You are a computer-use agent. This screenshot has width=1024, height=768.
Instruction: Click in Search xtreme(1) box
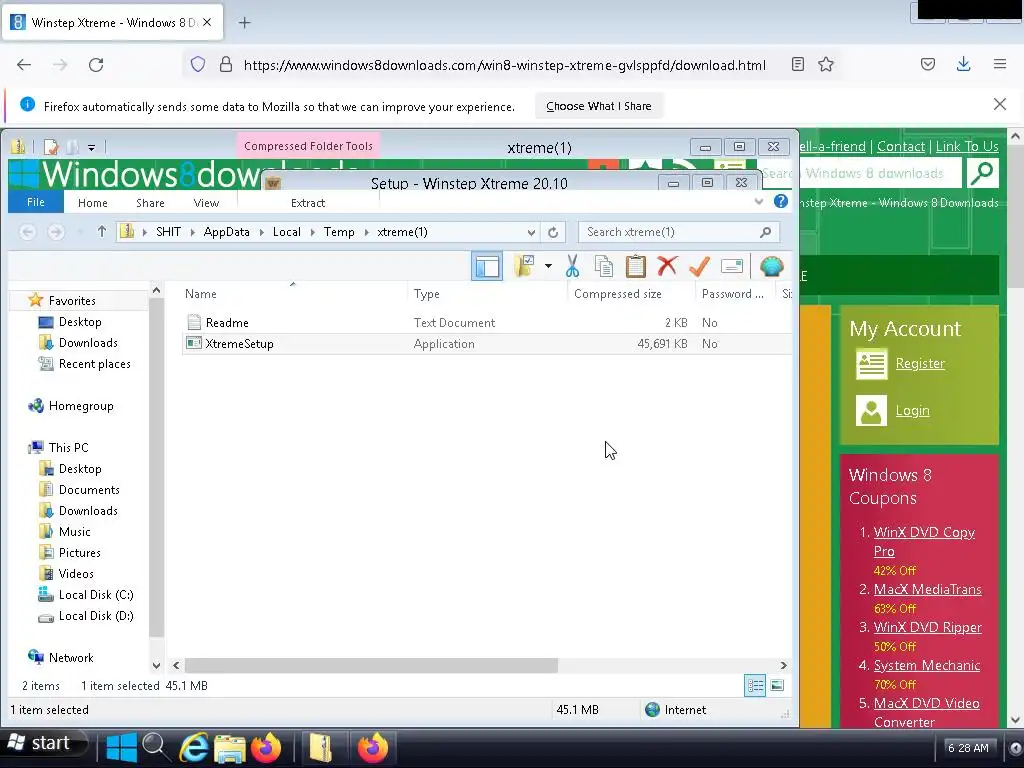point(678,232)
